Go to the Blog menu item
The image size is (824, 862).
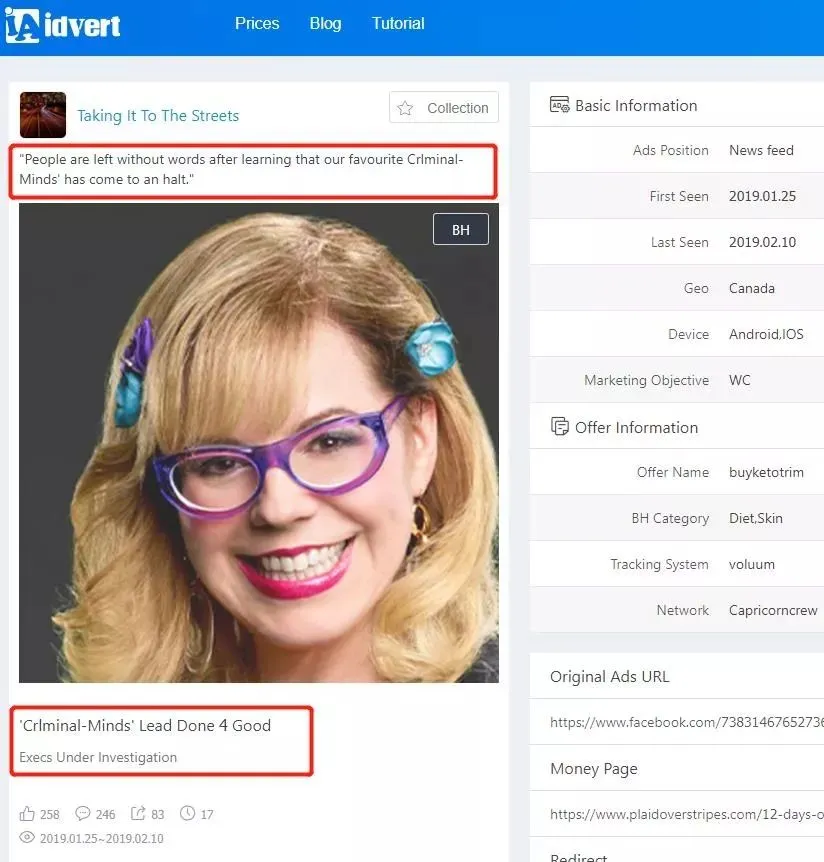[325, 24]
